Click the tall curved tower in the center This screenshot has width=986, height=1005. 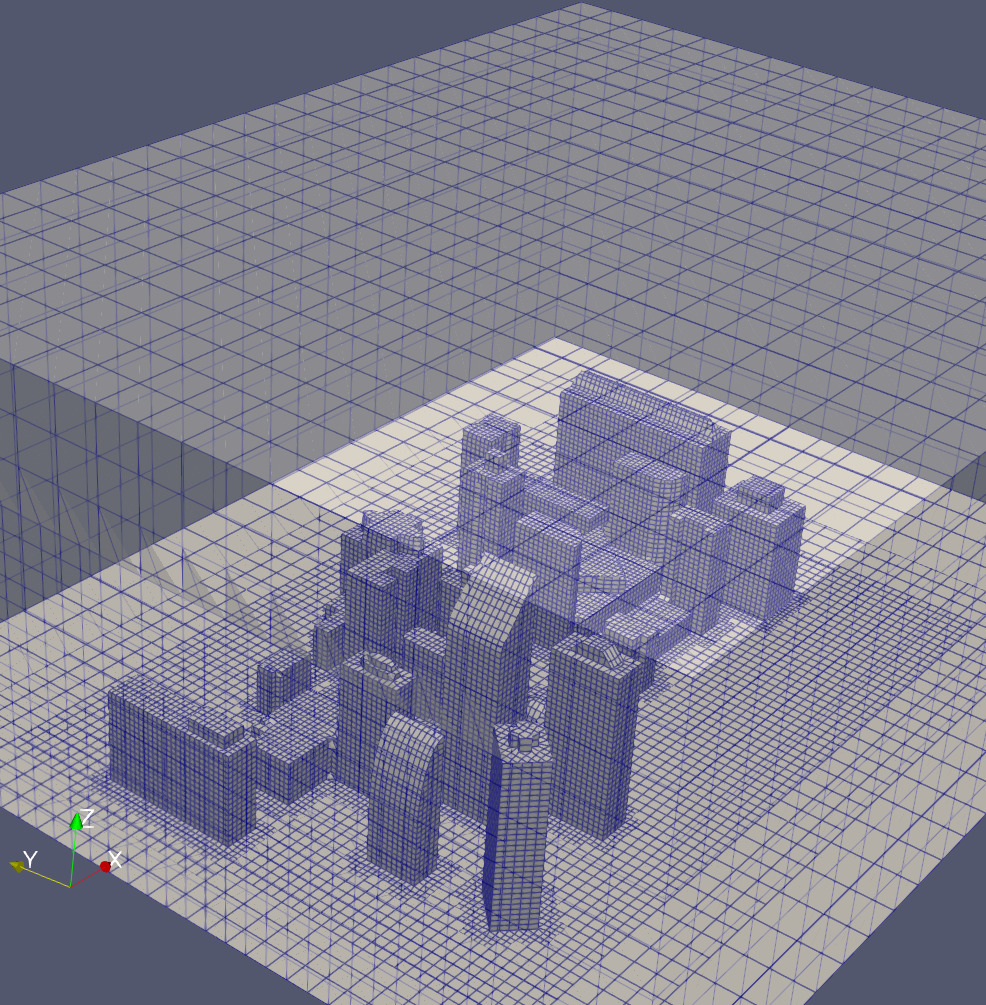pos(490,640)
